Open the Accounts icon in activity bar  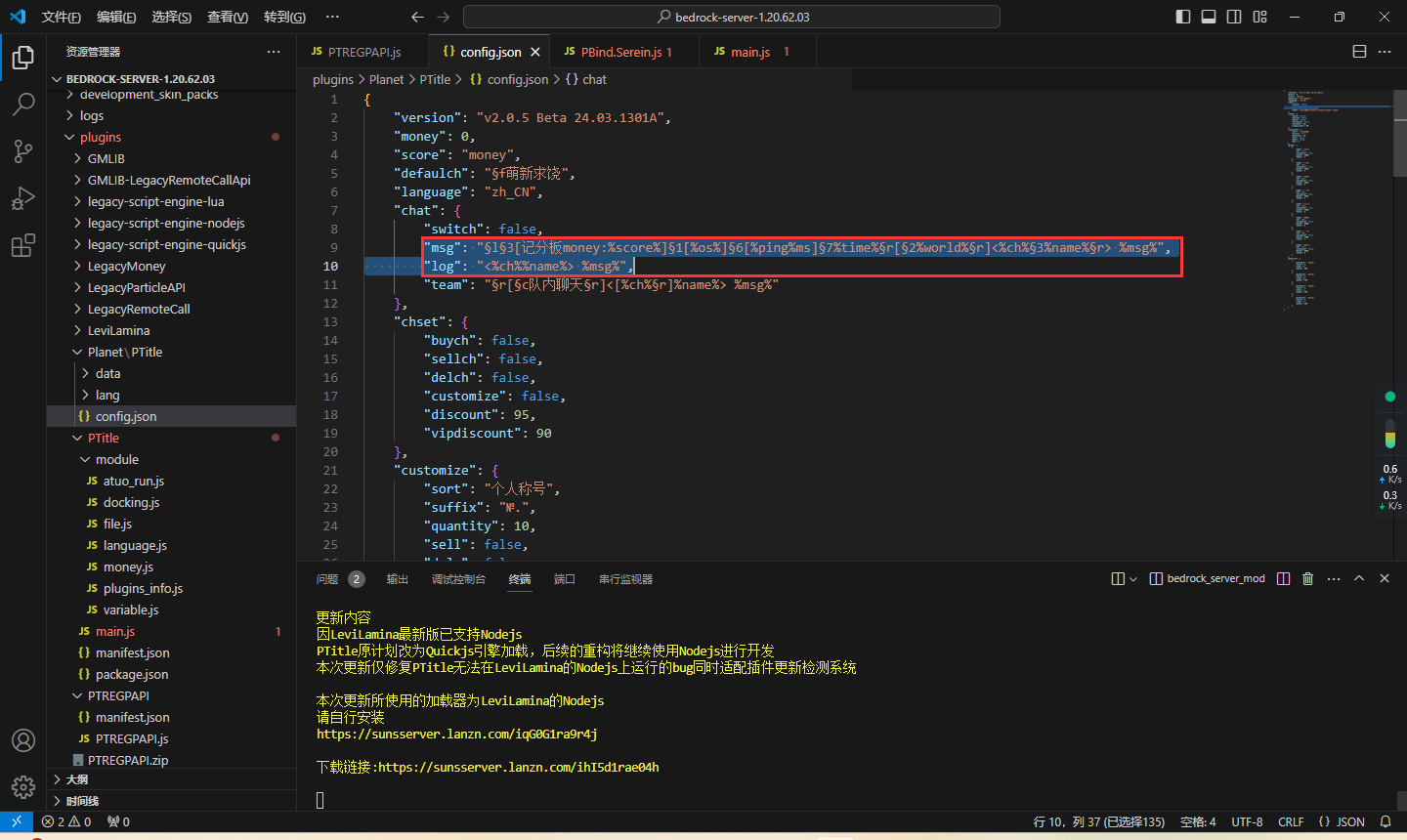[x=23, y=740]
